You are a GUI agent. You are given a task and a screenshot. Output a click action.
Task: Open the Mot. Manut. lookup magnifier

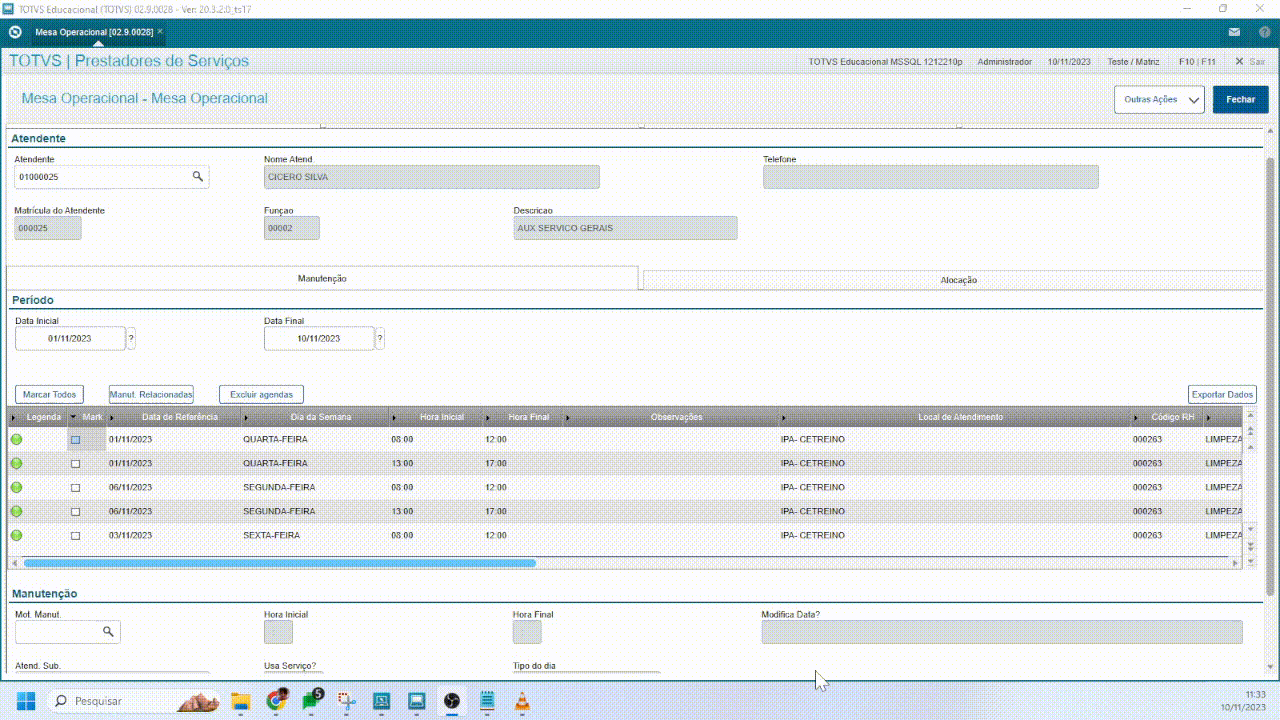pos(108,632)
